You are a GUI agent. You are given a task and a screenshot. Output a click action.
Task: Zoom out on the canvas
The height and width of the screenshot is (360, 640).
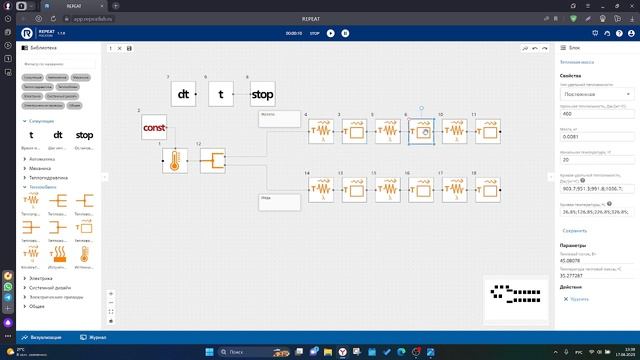pyautogui.click(x=111, y=303)
